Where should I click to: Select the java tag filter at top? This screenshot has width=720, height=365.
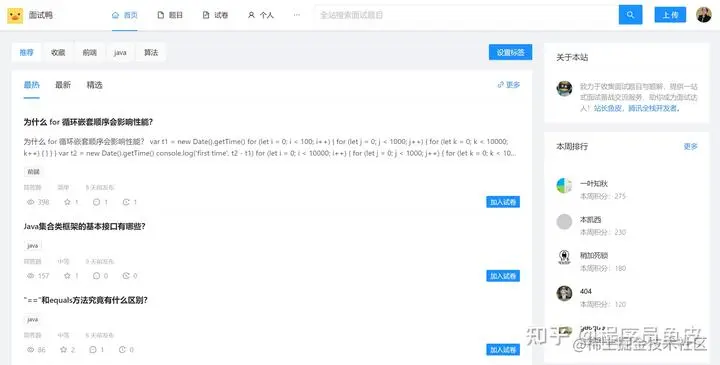pyautogui.click(x=120, y=52)
